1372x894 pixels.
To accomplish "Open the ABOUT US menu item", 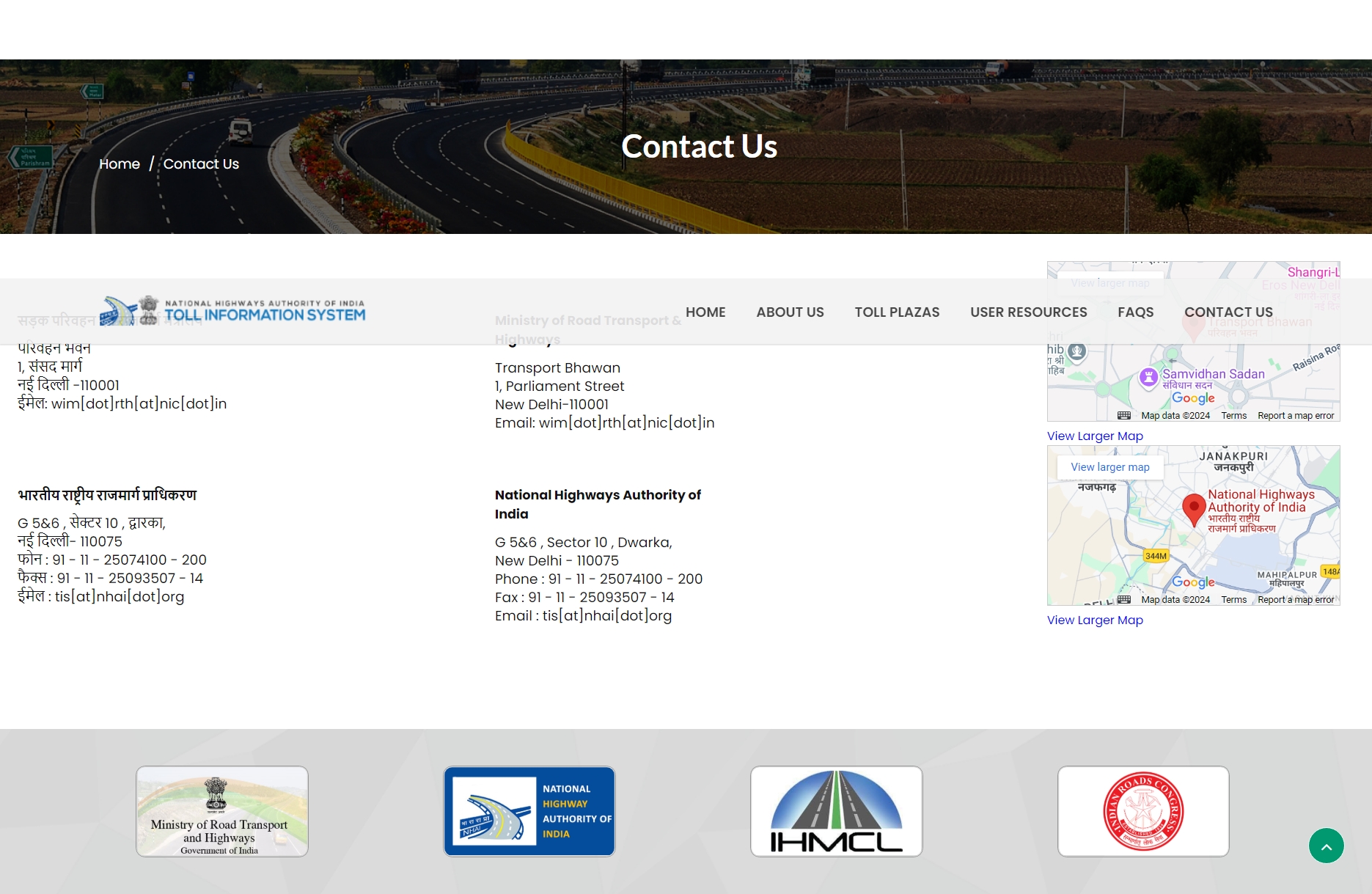I will pos(790,312).
